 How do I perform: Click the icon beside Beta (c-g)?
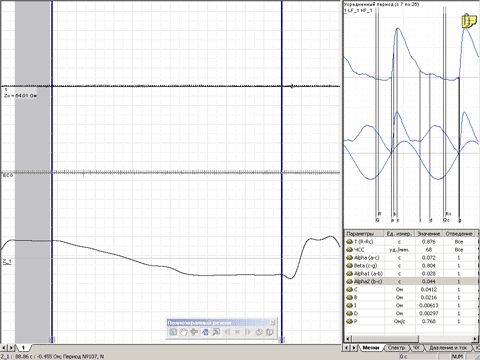coord(349,266)
